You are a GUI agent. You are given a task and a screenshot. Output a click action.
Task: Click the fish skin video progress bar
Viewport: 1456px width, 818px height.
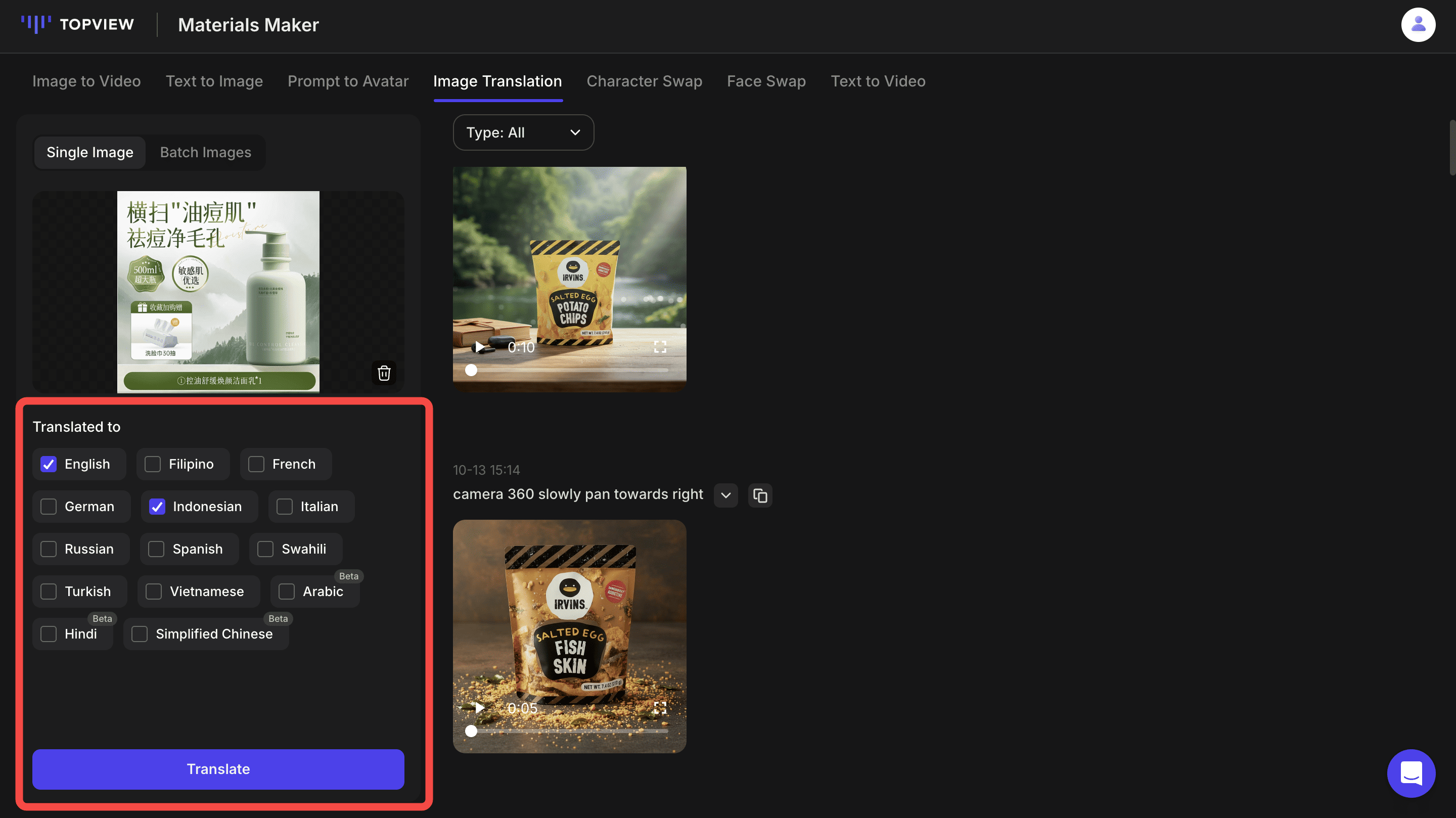pyautogui.click(x=569, y=731)
